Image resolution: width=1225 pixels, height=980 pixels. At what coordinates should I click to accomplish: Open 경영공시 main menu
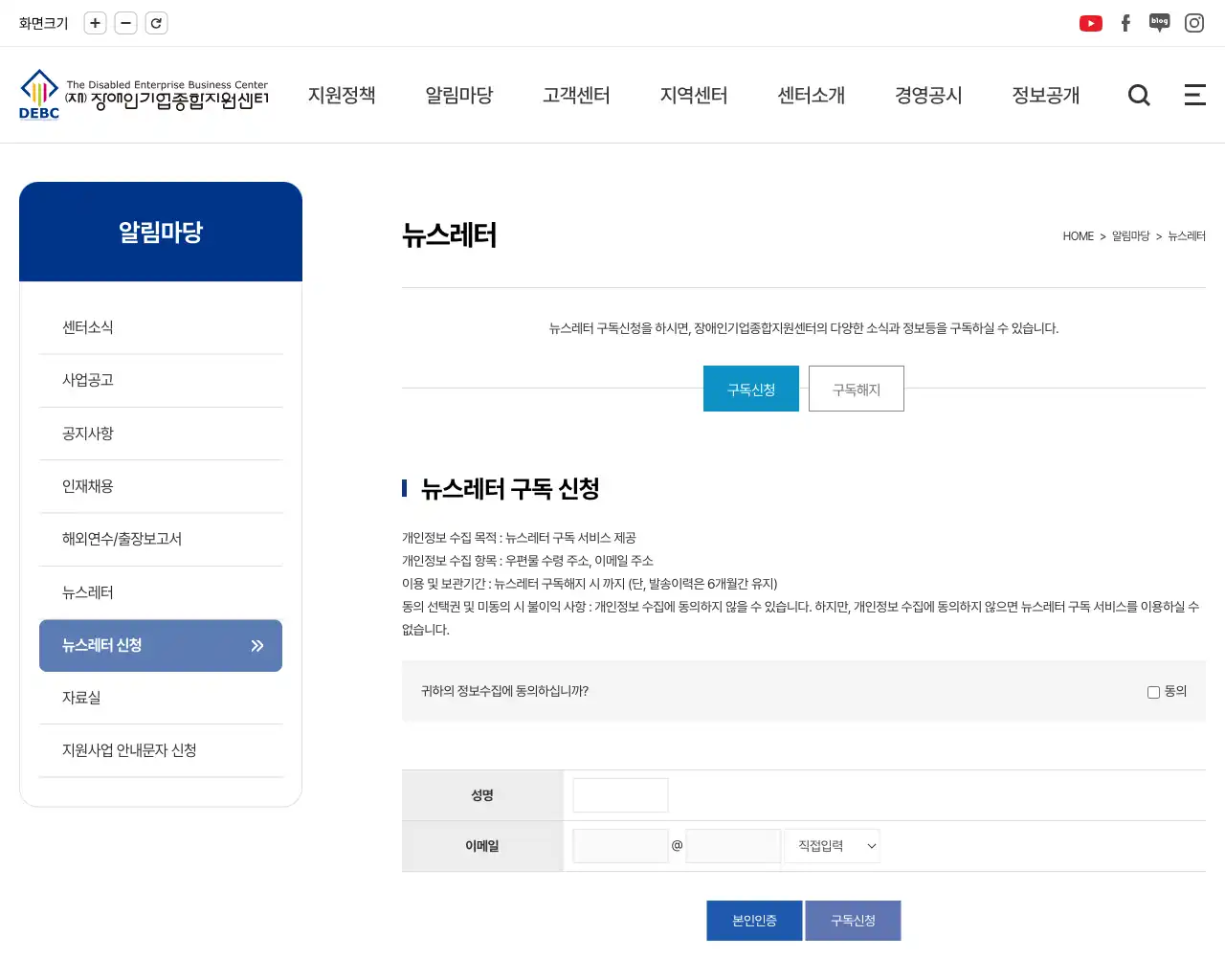[x=928, y=95]
